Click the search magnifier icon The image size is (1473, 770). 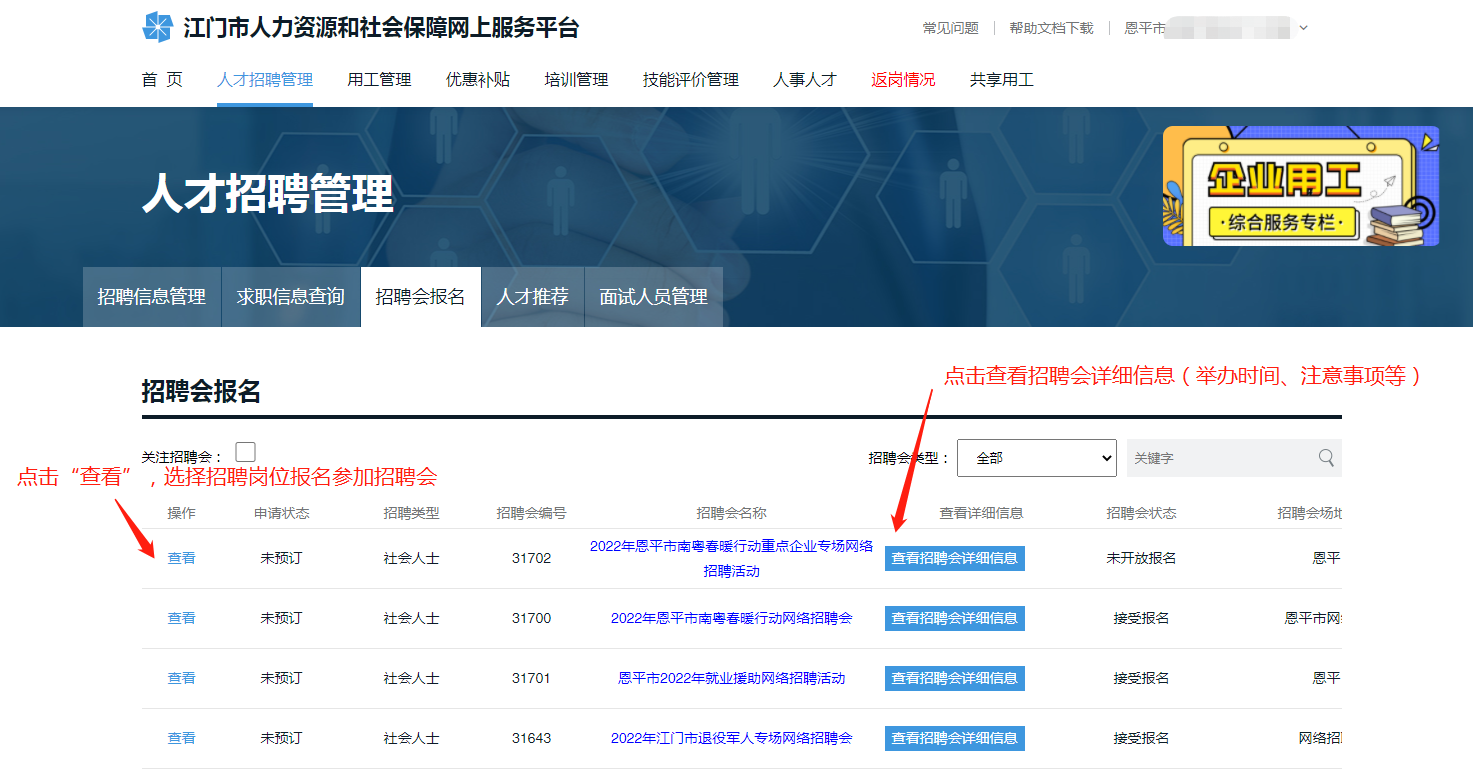pos(1326,458)
